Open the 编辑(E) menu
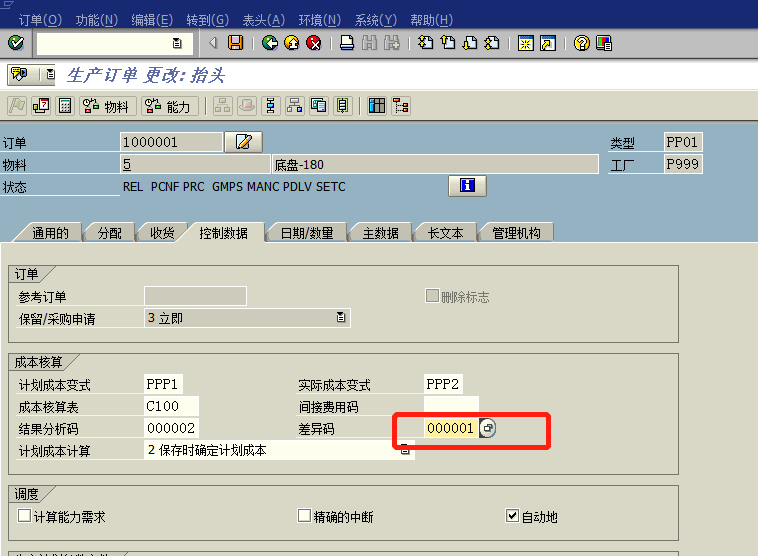The image size is (758, 556). coord(152,20)
